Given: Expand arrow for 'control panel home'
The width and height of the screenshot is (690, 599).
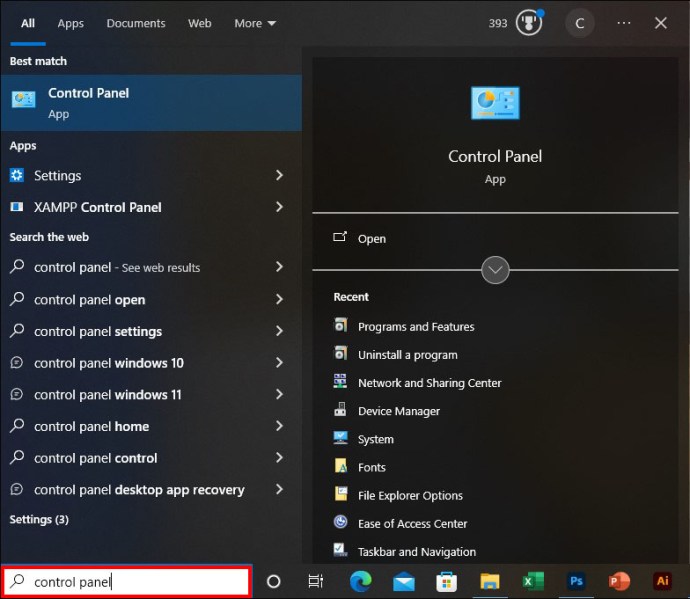Looking at the screenshot, I should (279, 426).
